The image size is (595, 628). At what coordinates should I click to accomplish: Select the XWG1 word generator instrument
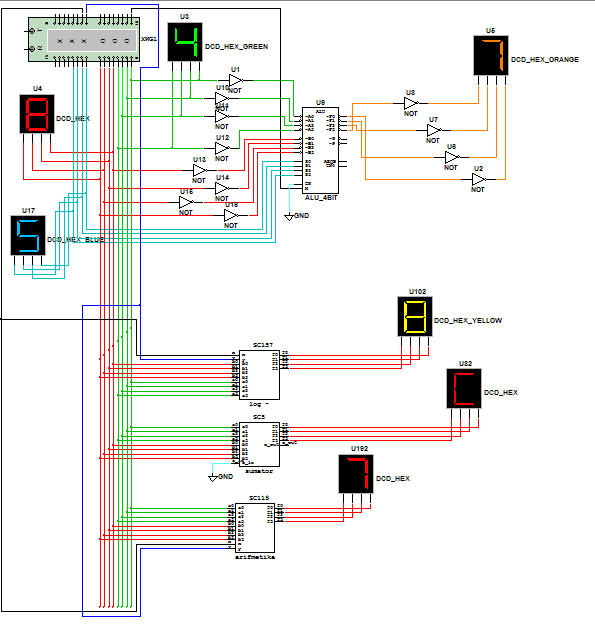84,39
